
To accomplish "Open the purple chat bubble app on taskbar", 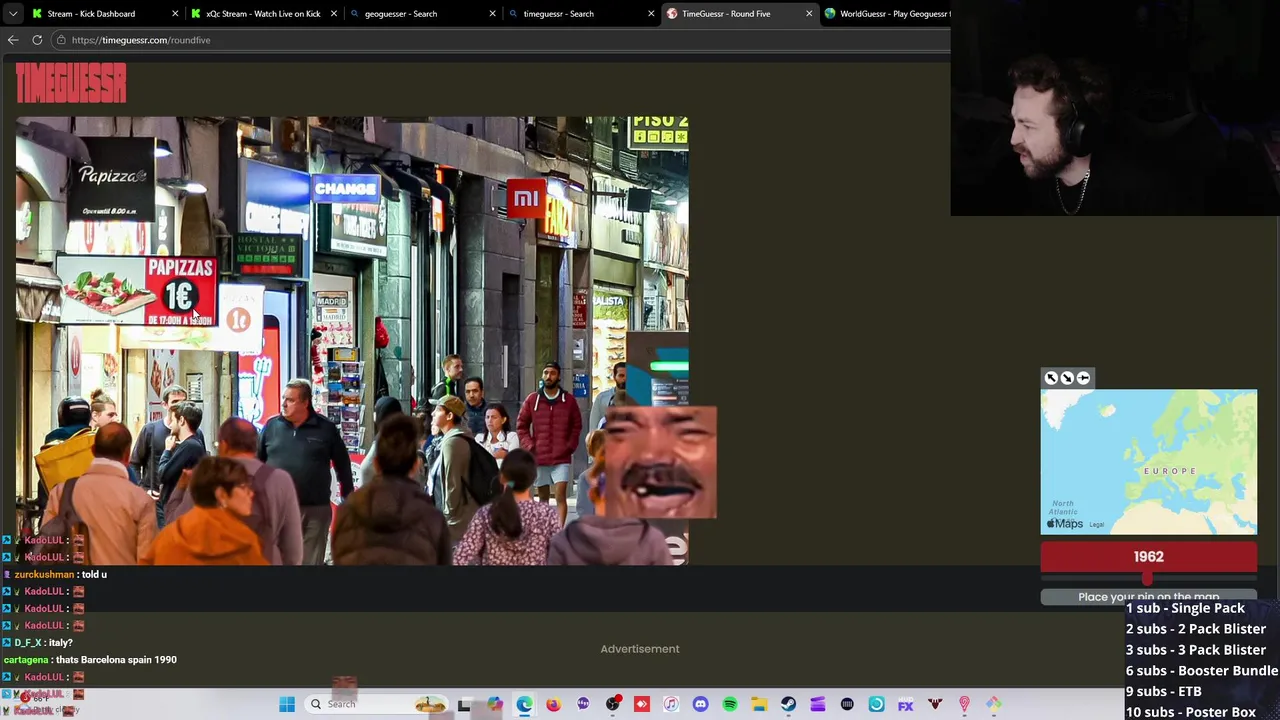I will pos(583,704).
